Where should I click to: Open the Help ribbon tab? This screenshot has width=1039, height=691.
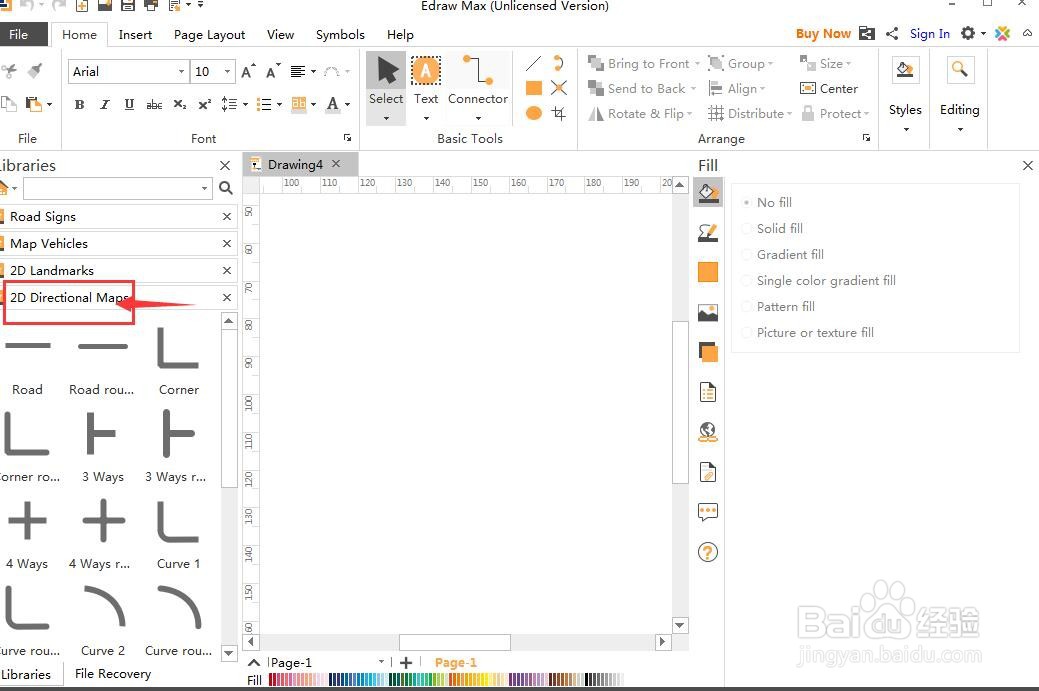point(400,34)
